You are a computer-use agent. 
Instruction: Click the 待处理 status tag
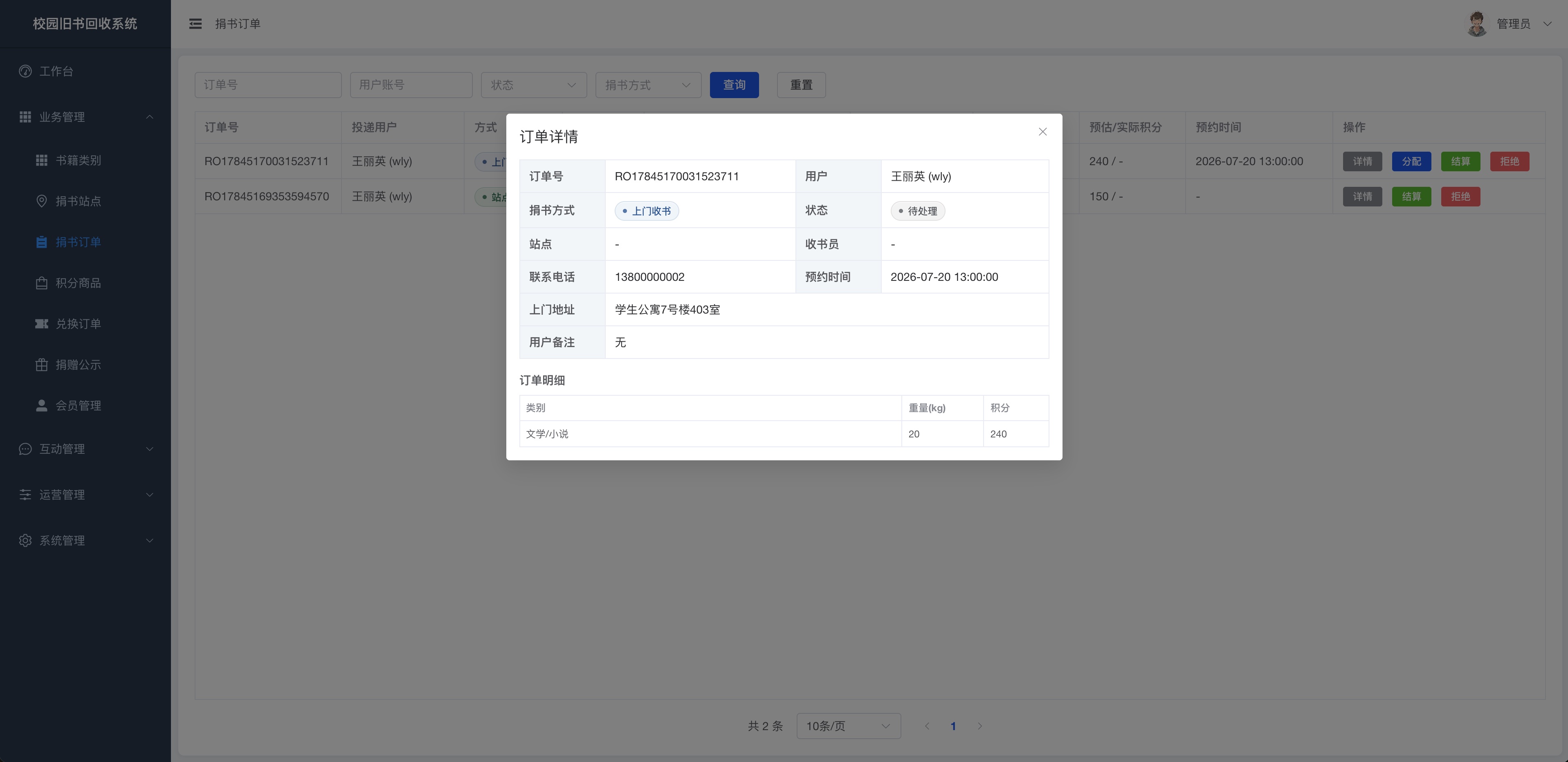point(917,211)
